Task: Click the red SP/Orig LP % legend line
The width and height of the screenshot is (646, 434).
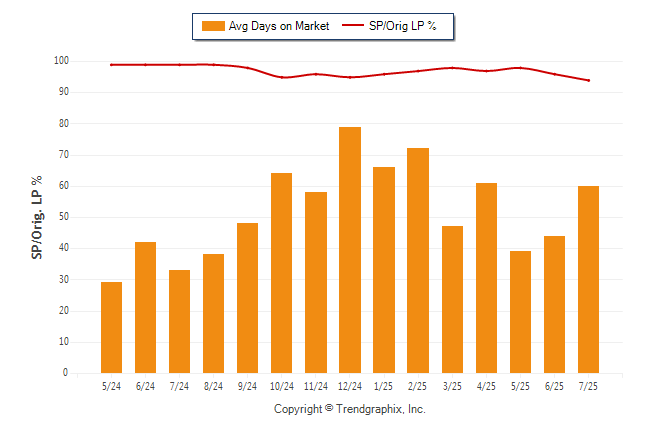Action: coord(353,25)
